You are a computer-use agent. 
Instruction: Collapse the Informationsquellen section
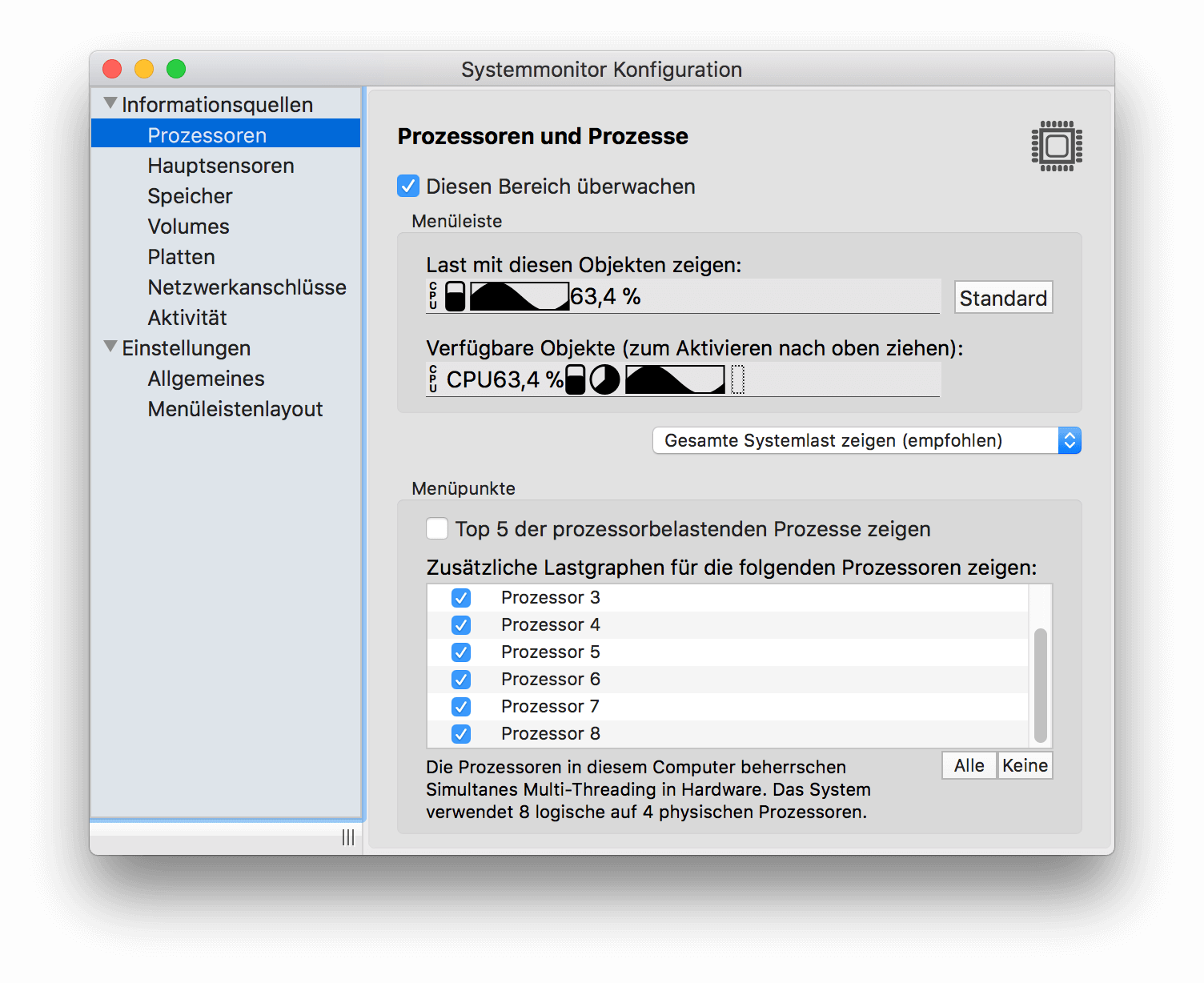coord(110,104)
